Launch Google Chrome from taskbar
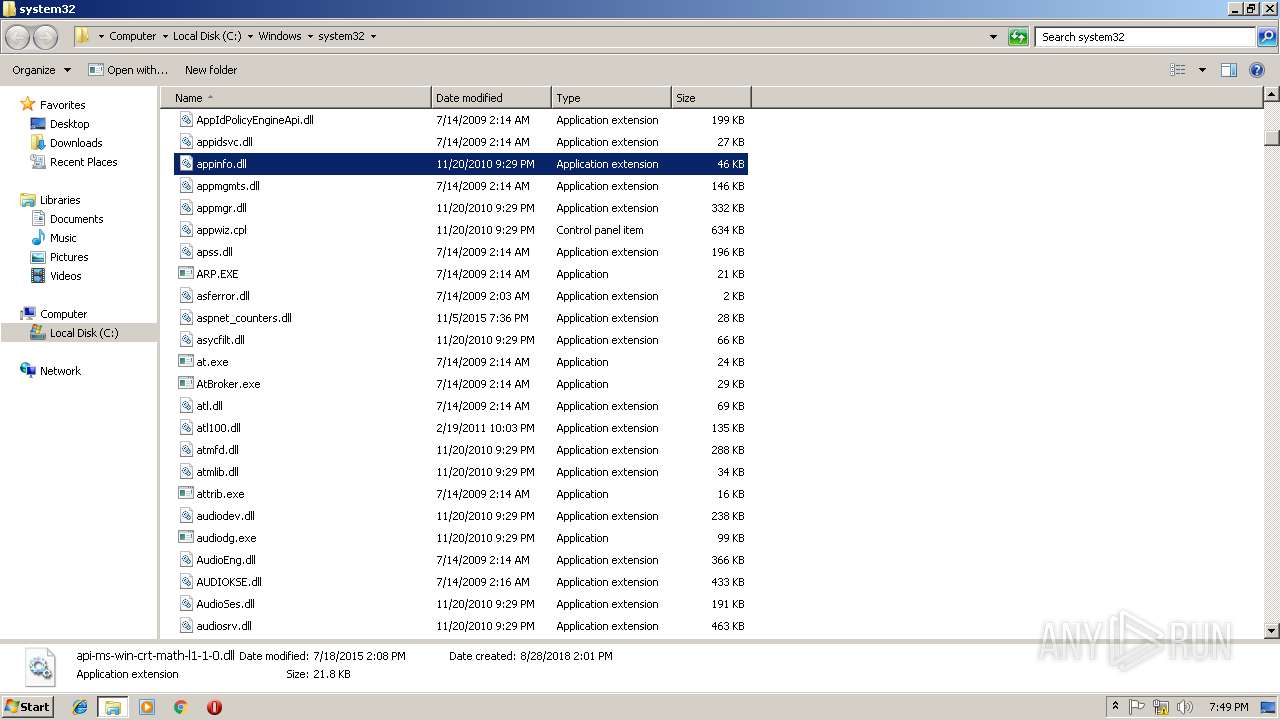1280x720 pixels. [180, 707]
